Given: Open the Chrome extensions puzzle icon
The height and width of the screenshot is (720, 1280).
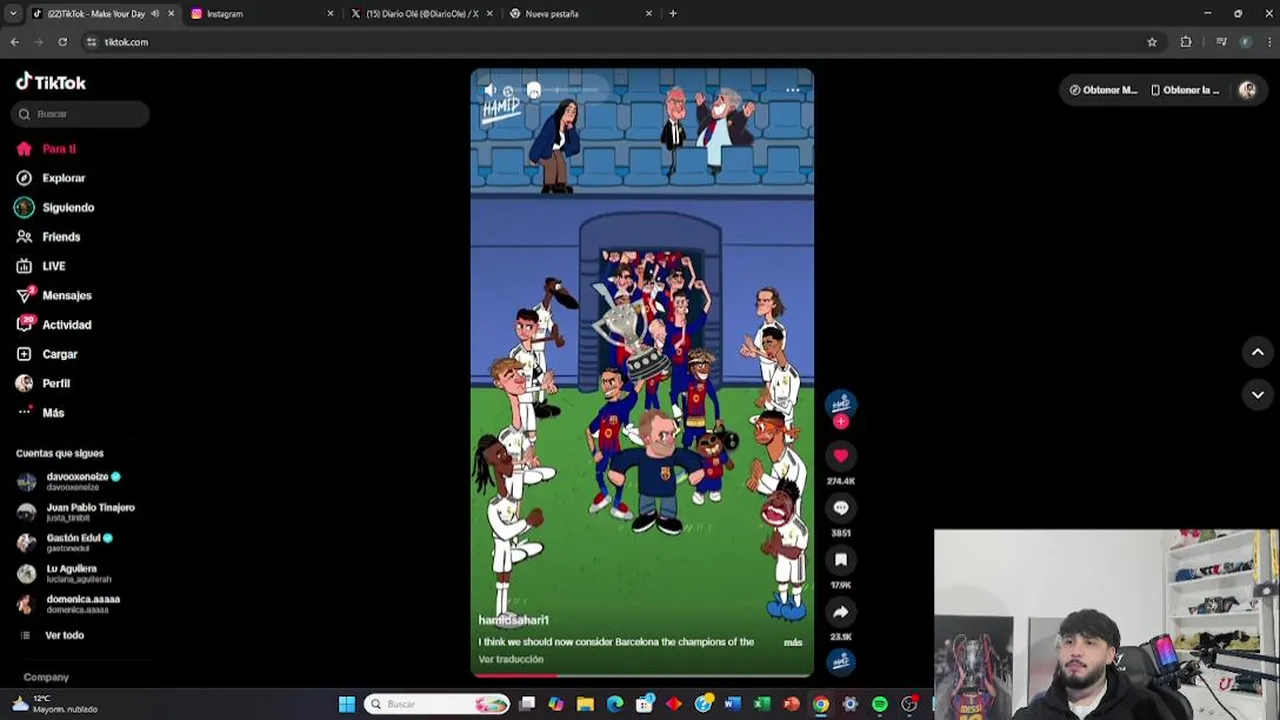Looking at the screenshot, I should click(x=1186, y=42).
